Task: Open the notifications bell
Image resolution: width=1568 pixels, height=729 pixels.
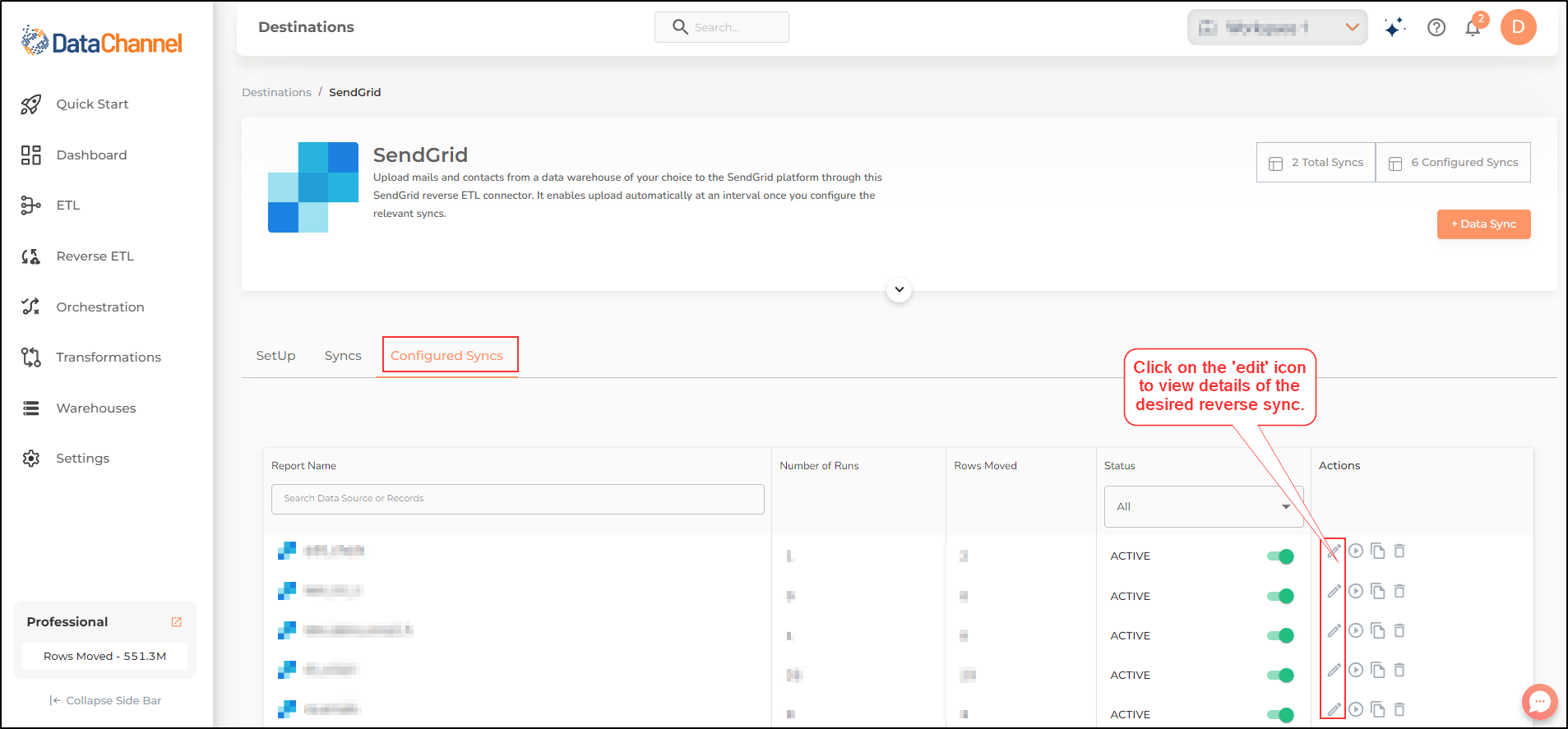Action: 1473,28
